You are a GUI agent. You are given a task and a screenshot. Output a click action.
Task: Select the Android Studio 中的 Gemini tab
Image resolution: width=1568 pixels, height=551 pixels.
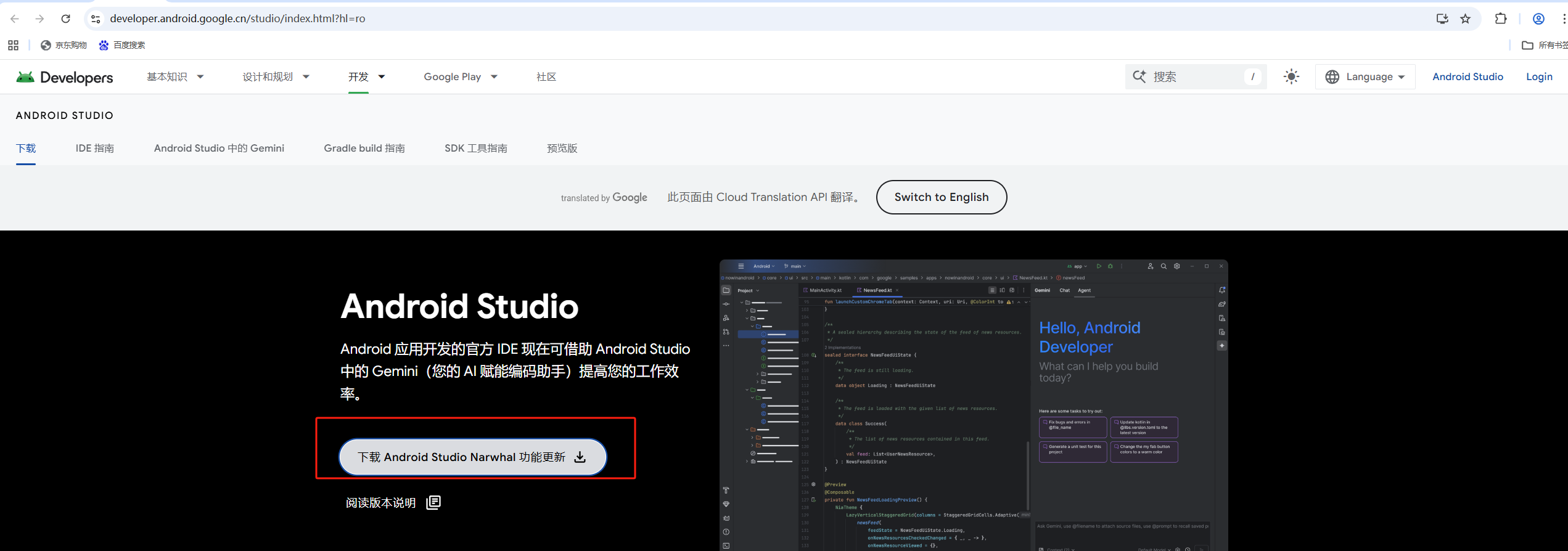coord(219,148)
